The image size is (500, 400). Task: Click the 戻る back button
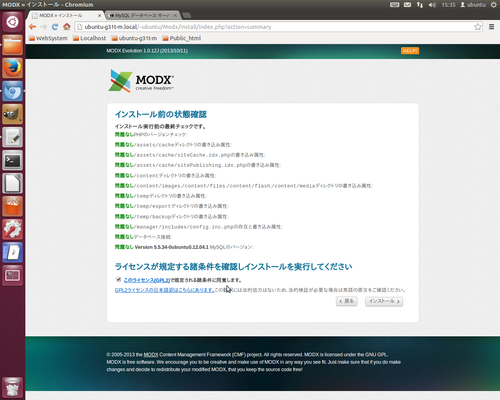347,301
